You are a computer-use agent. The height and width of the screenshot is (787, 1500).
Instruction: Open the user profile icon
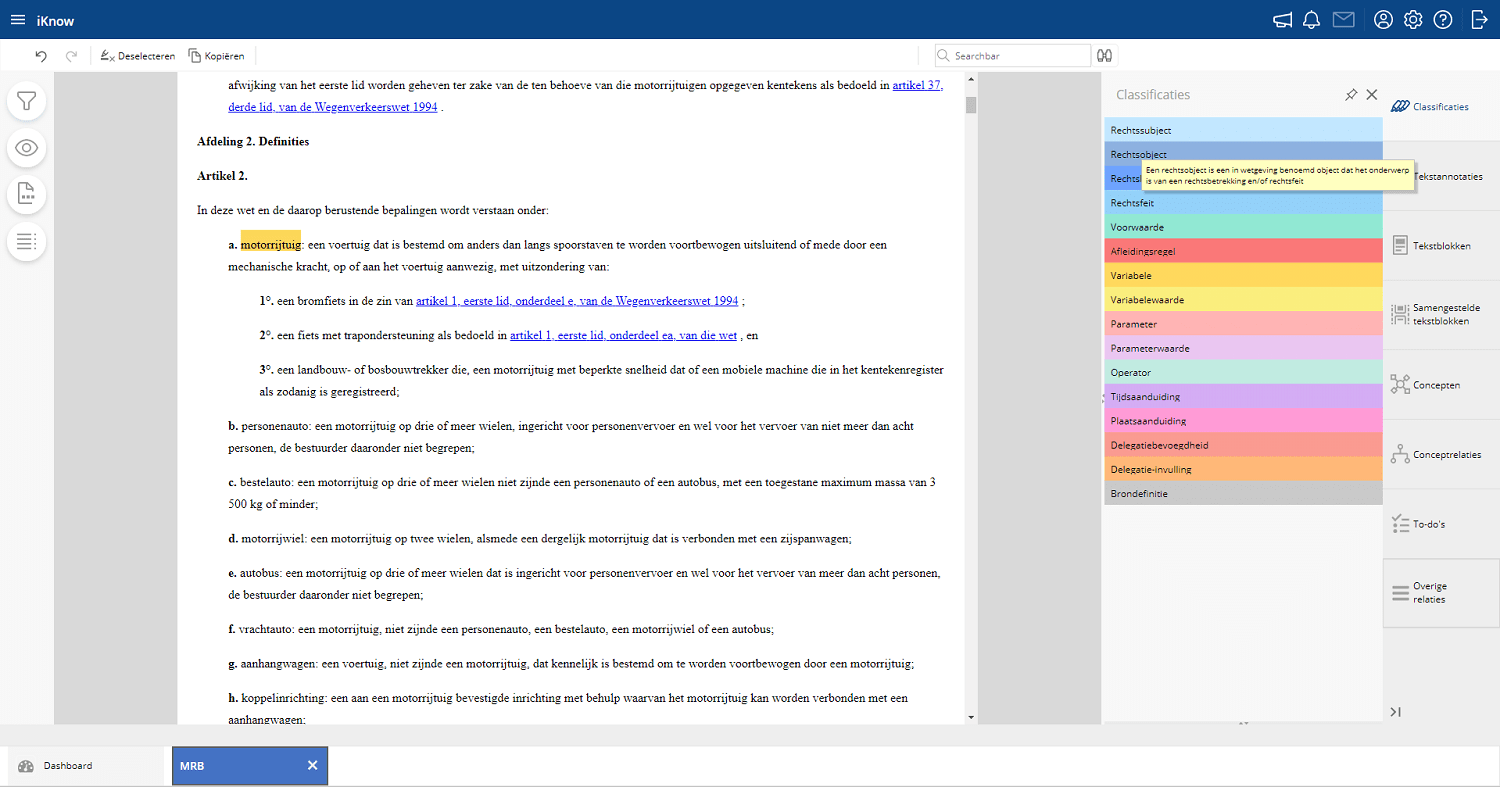coord(1383,20)
